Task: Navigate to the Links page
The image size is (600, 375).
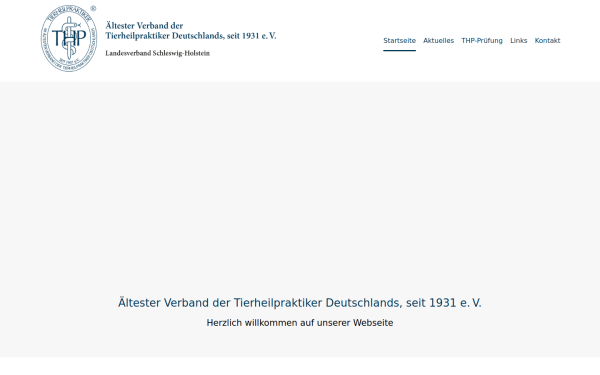Action: pyautogui.click(x=518, y=41)
